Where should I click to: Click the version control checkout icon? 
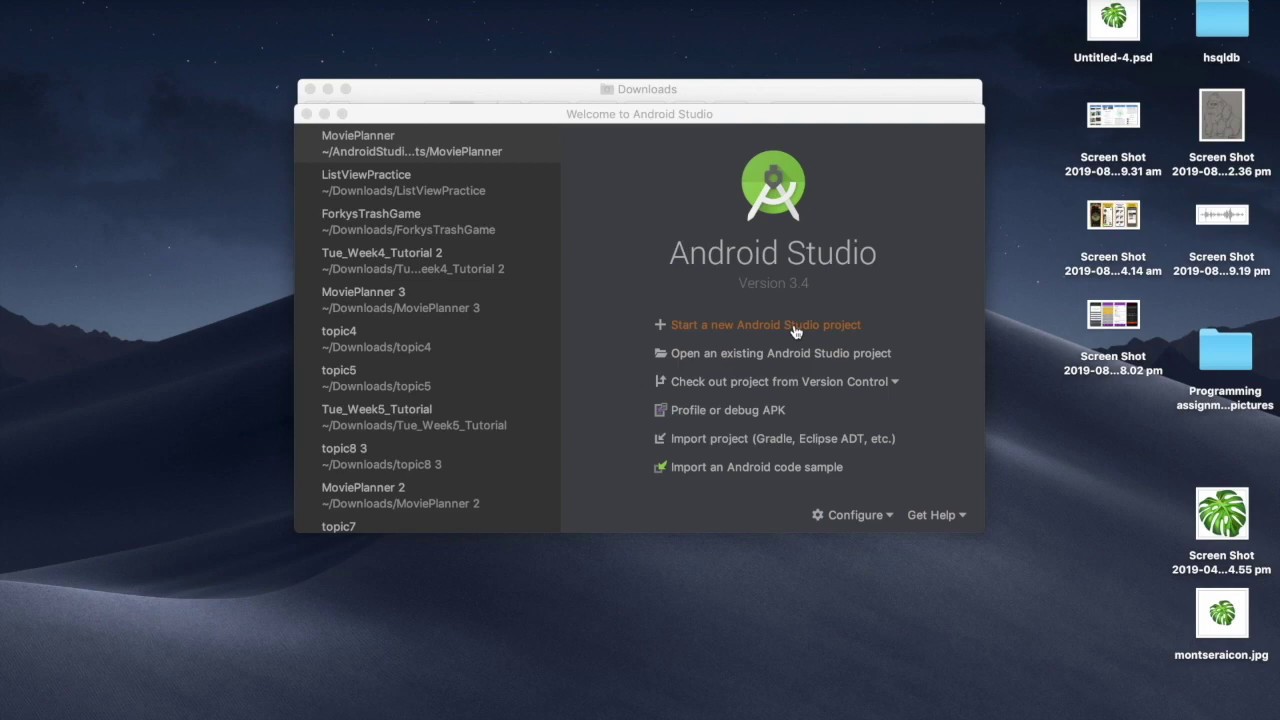[660, 381]
